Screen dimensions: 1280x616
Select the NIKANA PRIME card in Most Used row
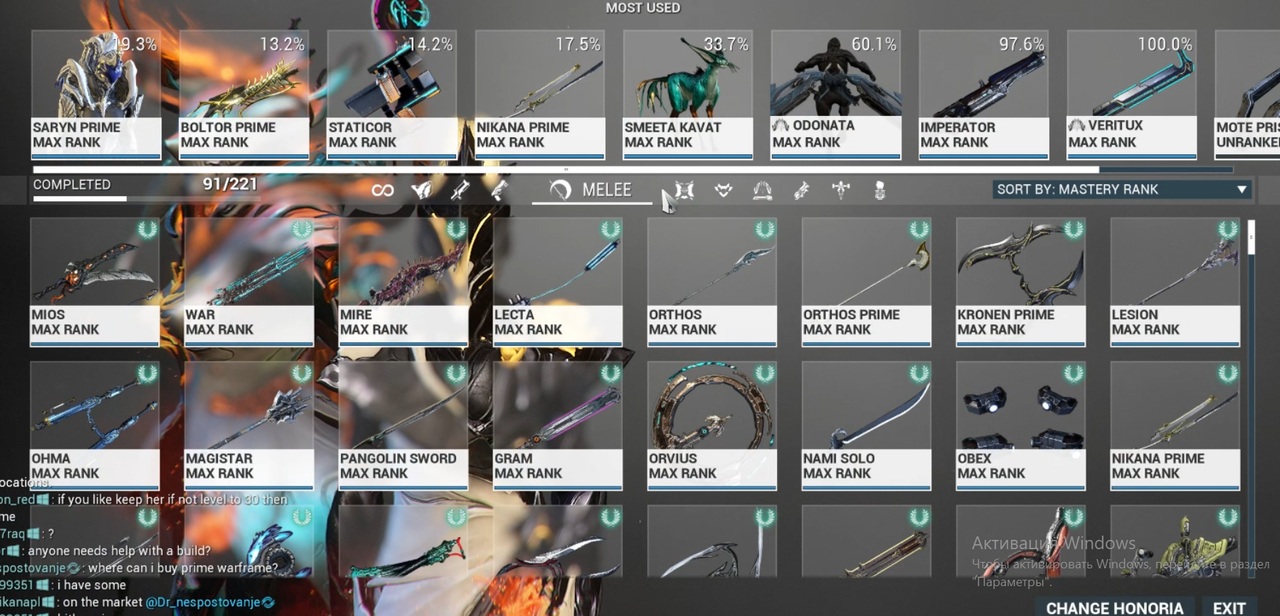540,94
